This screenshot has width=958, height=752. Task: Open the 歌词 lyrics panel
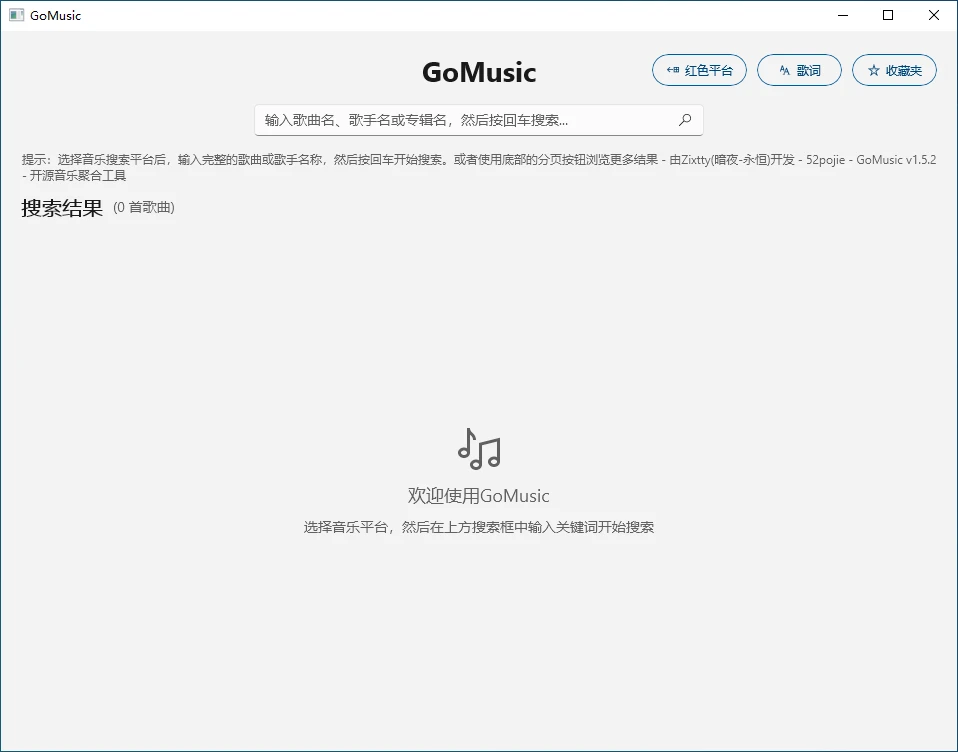click(799, 70)
